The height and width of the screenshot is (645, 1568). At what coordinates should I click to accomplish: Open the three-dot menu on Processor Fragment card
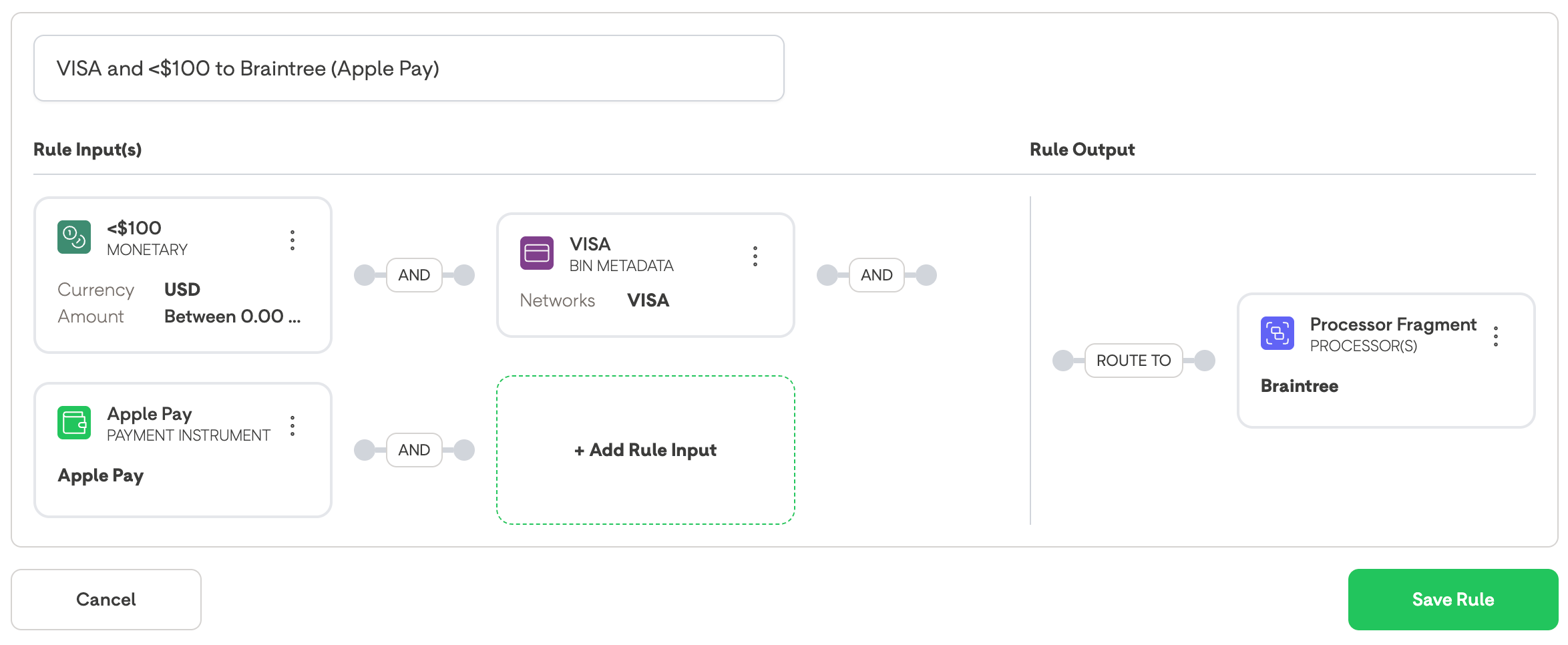[x=1496, y=337]
